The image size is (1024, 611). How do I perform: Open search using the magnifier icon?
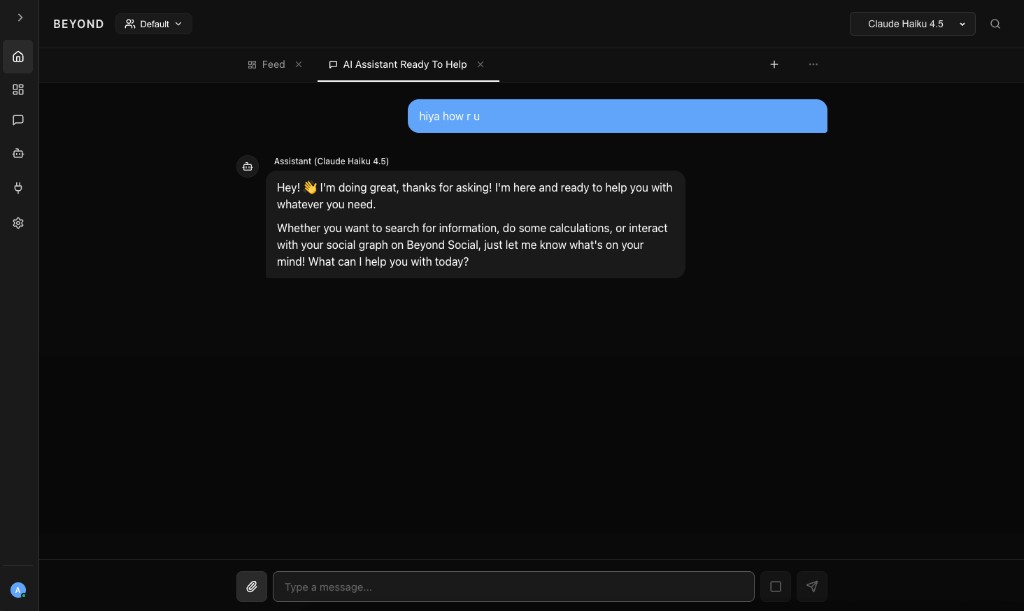click(x=995, y=23)
